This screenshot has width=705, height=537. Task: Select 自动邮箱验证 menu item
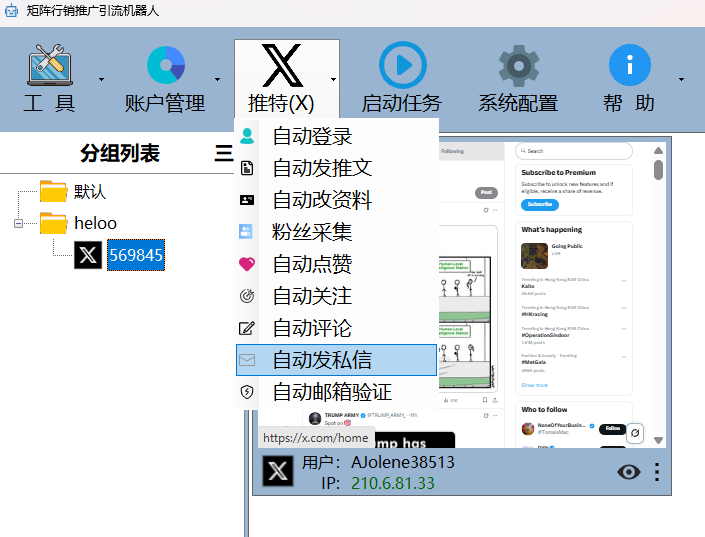click(x=336, y=392)
